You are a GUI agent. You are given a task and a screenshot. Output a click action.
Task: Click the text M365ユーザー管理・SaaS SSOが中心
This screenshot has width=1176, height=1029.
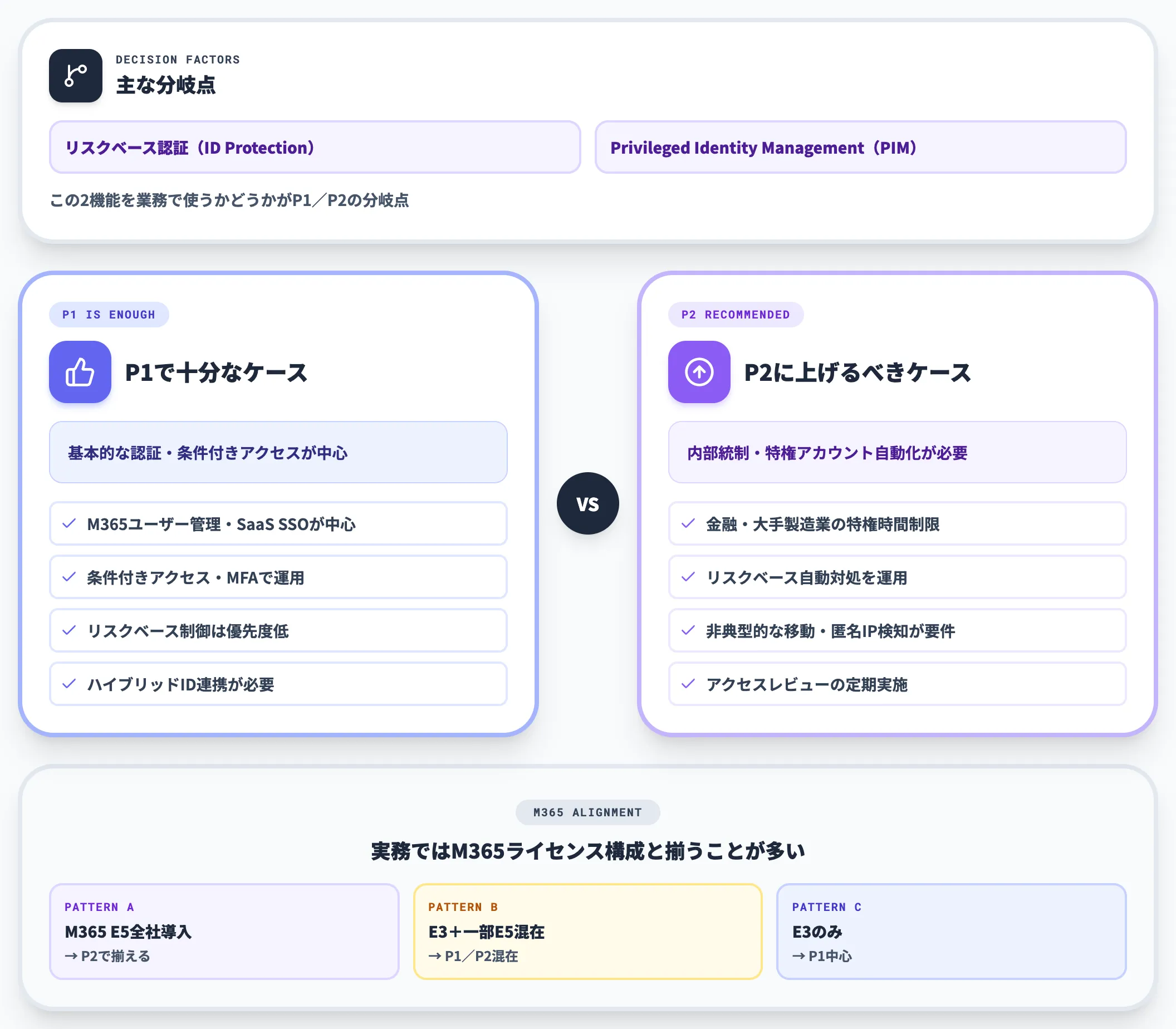pyautogui.click(x=221, y=525)
